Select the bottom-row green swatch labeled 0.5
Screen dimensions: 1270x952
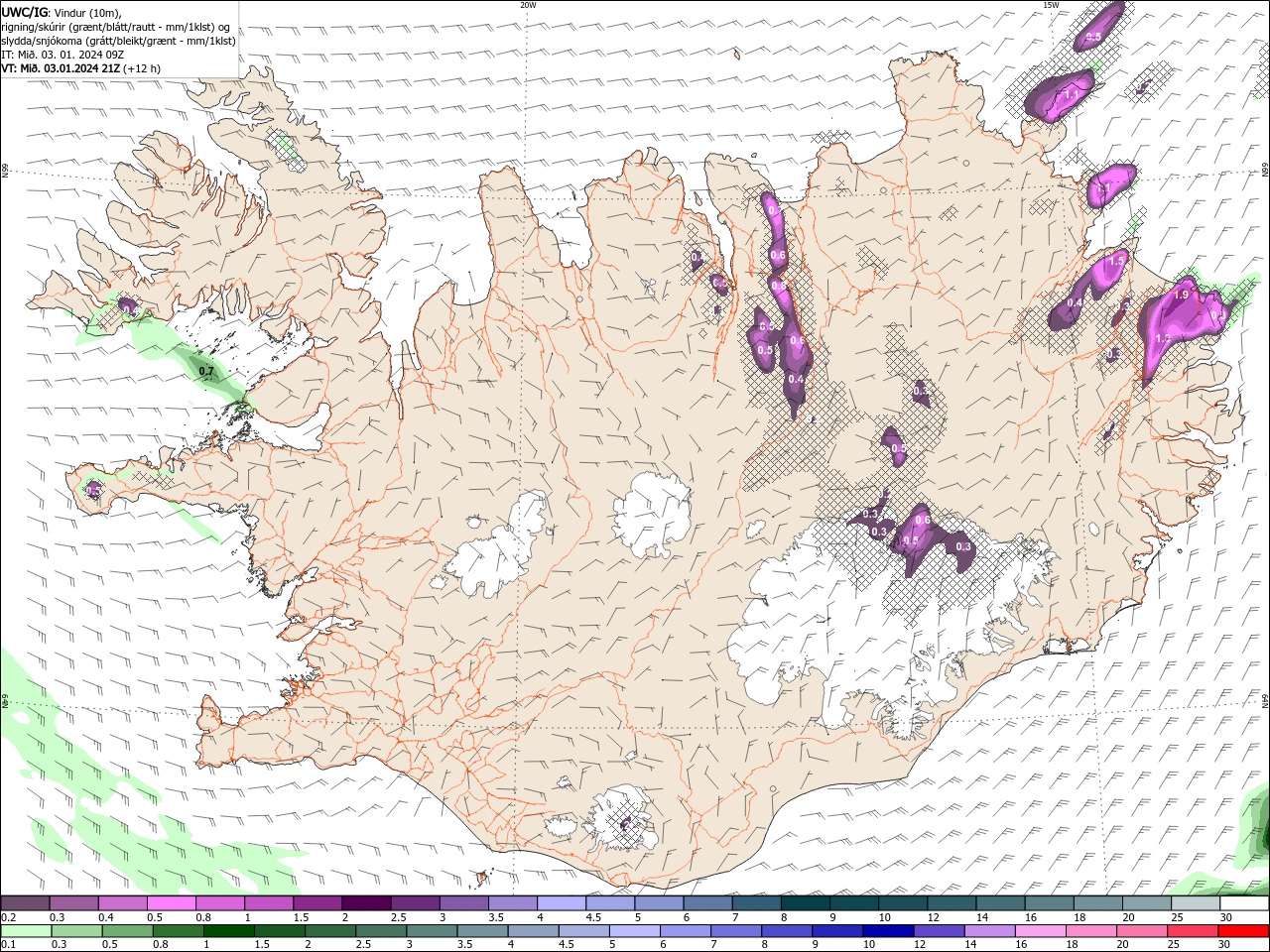point(127,931)
